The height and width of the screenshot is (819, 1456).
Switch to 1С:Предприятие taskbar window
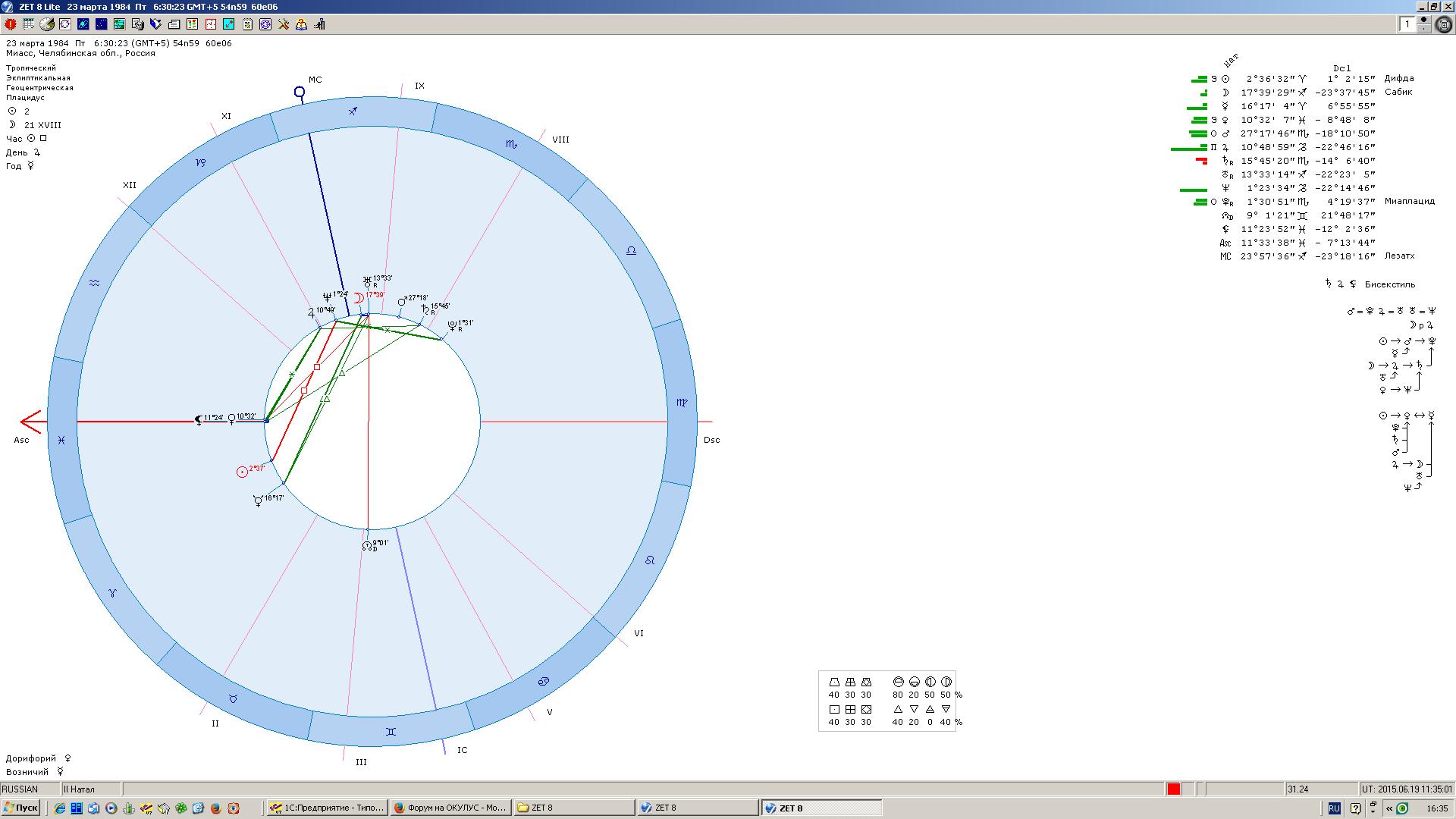(x=328, y=808)
